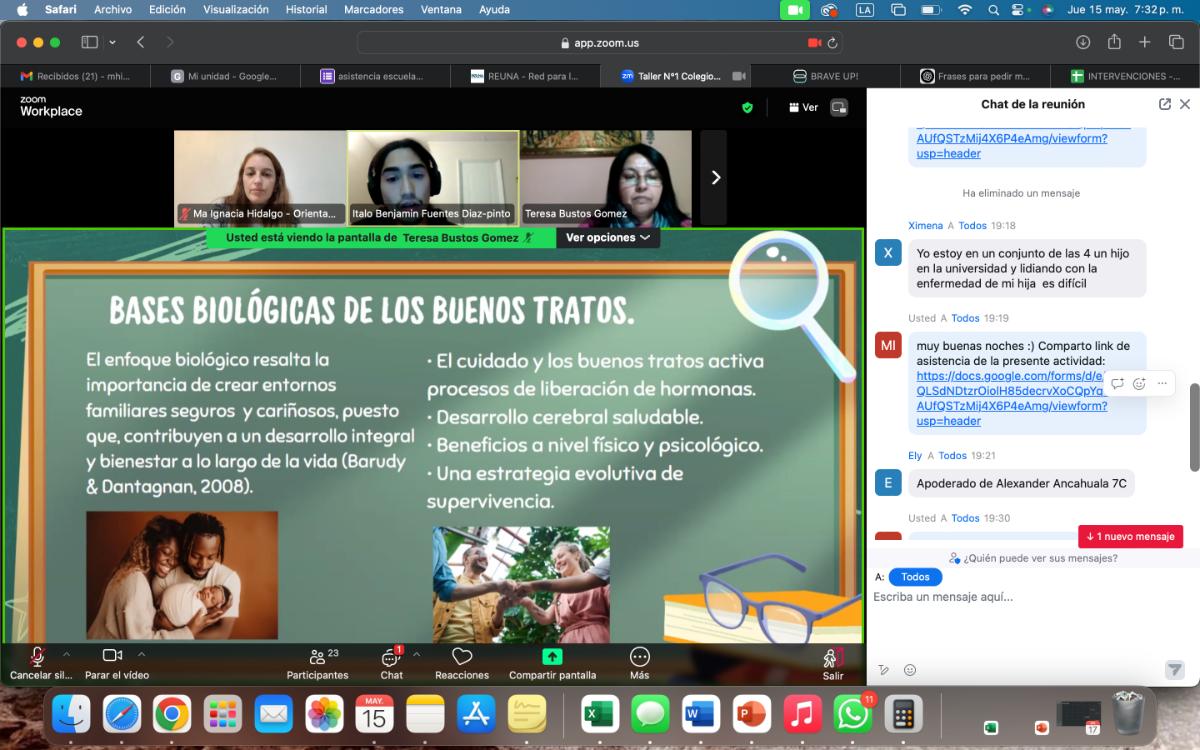Click the Compartir pantalla green icon
The height and width of the screenshot is (750, 1200).
tap(552, 657)
